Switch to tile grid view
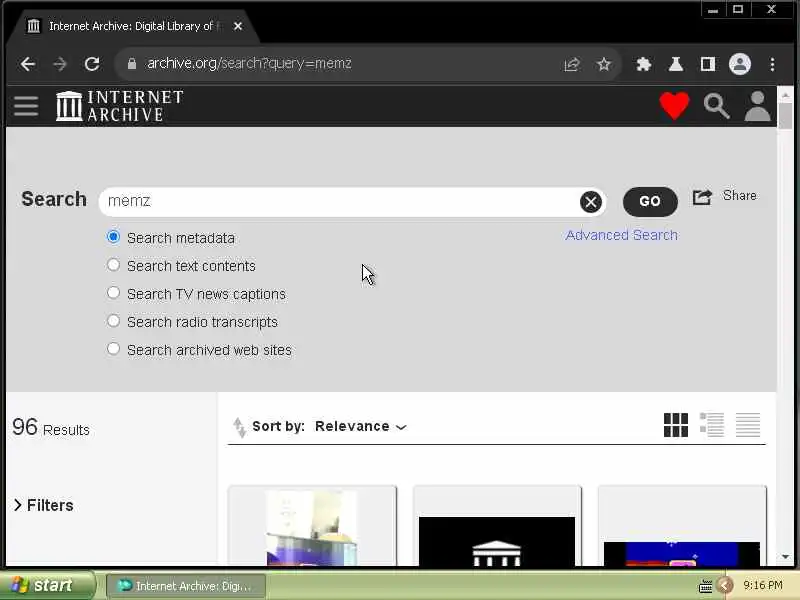The image size is (800, 600). tap(676, 425)
